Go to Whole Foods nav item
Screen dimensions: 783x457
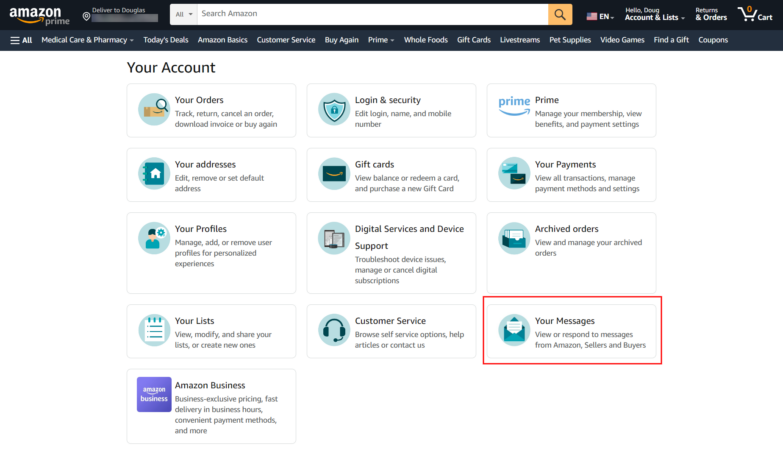click(425, 40)
